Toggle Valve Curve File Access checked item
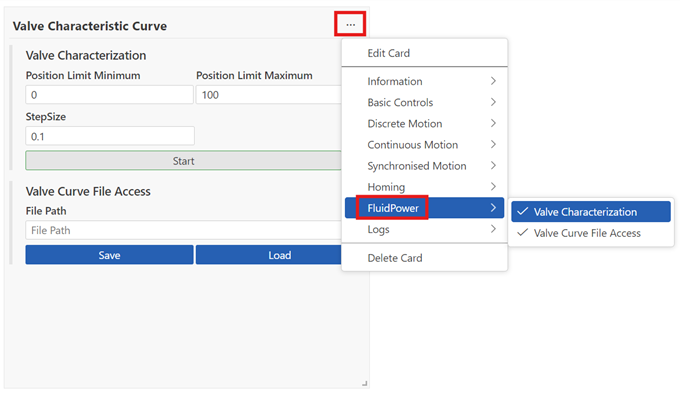Viewport: 680px width, 395px height. 591,233
